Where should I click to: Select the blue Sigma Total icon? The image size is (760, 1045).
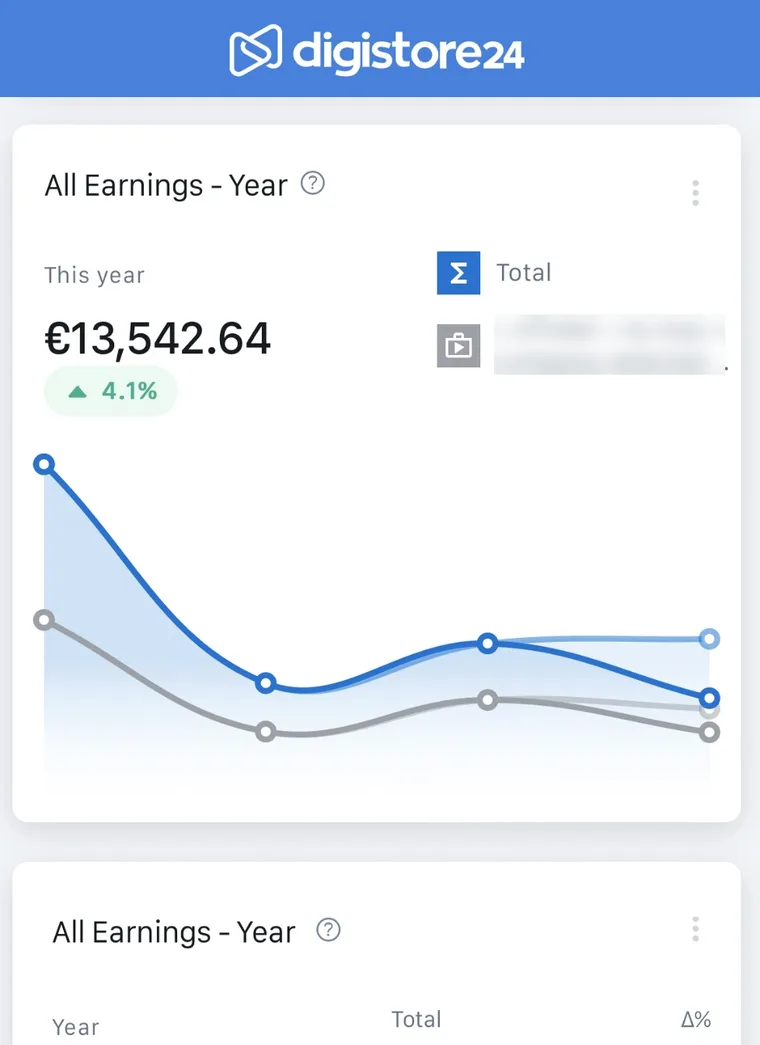(x=459, y=273)
